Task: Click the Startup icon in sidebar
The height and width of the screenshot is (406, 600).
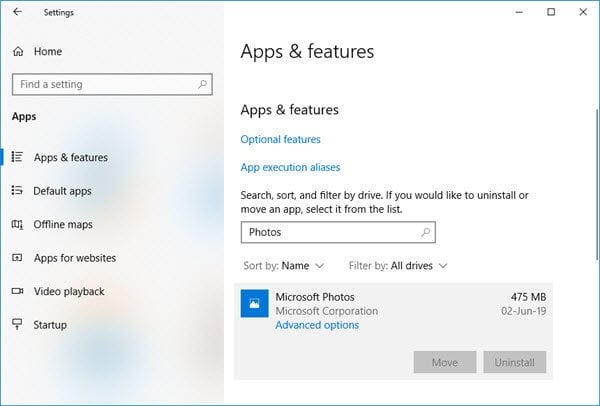Action: 17,324
